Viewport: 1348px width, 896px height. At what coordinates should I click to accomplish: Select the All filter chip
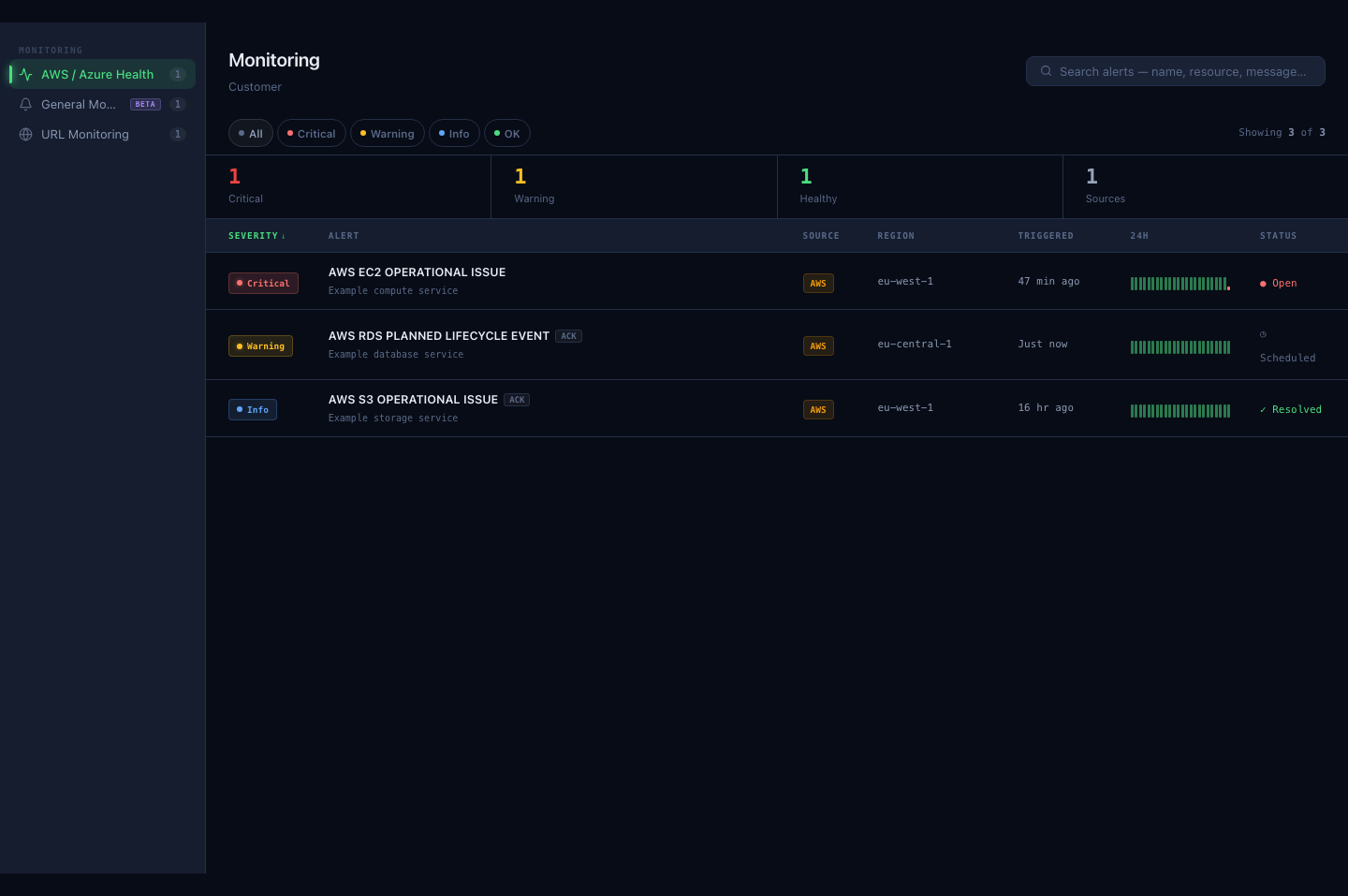click(251, 134)
